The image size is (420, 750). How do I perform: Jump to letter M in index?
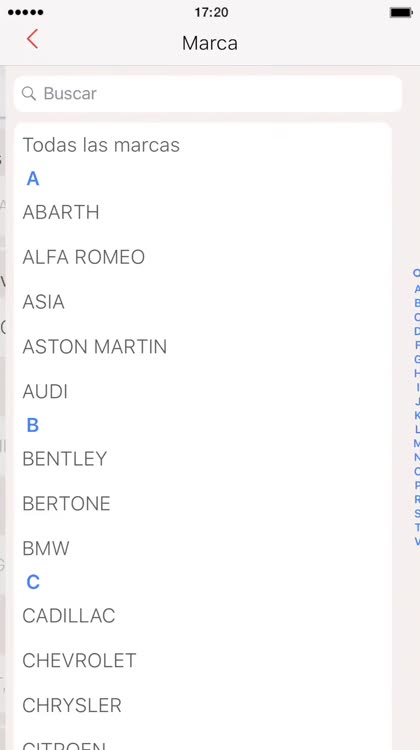tap(417, 443)
